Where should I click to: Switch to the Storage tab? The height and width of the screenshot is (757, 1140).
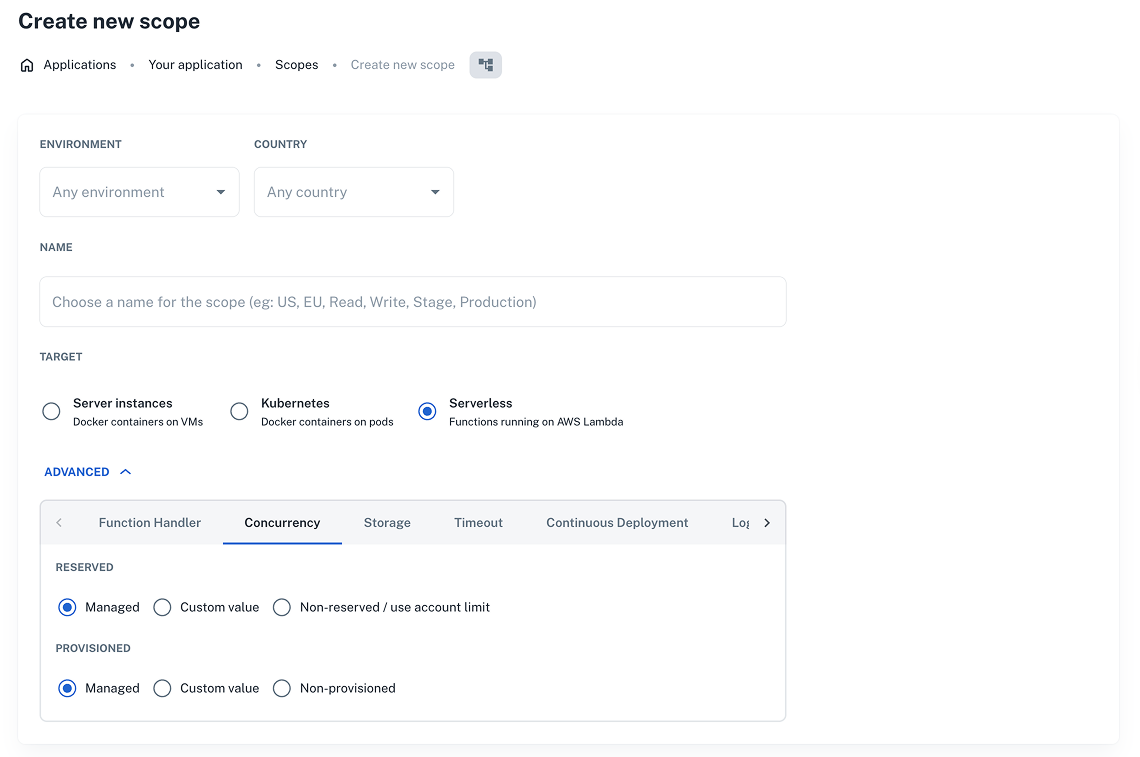(387, 523)
